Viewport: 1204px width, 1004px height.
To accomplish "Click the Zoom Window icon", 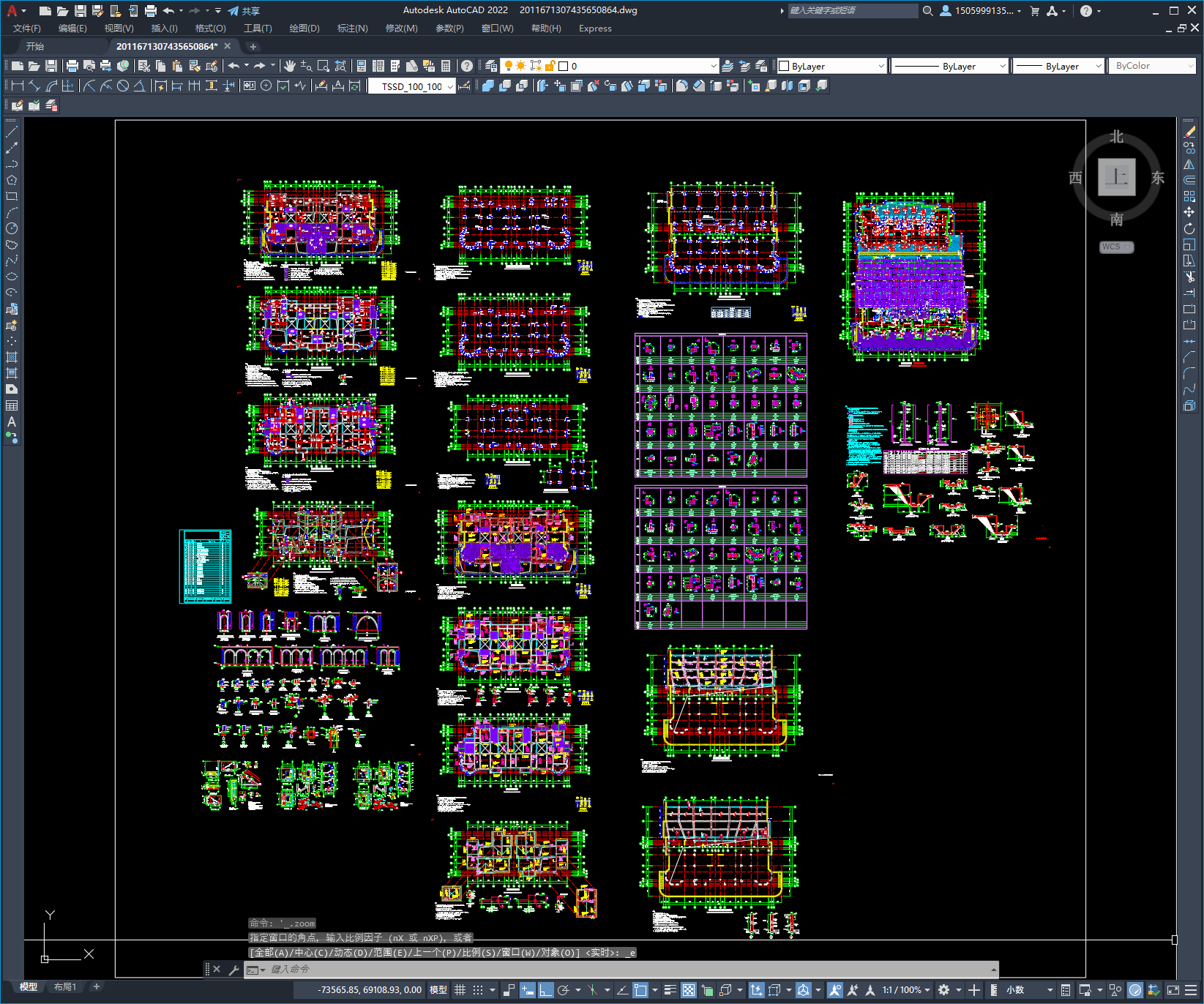I will pyautogui.click(x=324, y=66).
